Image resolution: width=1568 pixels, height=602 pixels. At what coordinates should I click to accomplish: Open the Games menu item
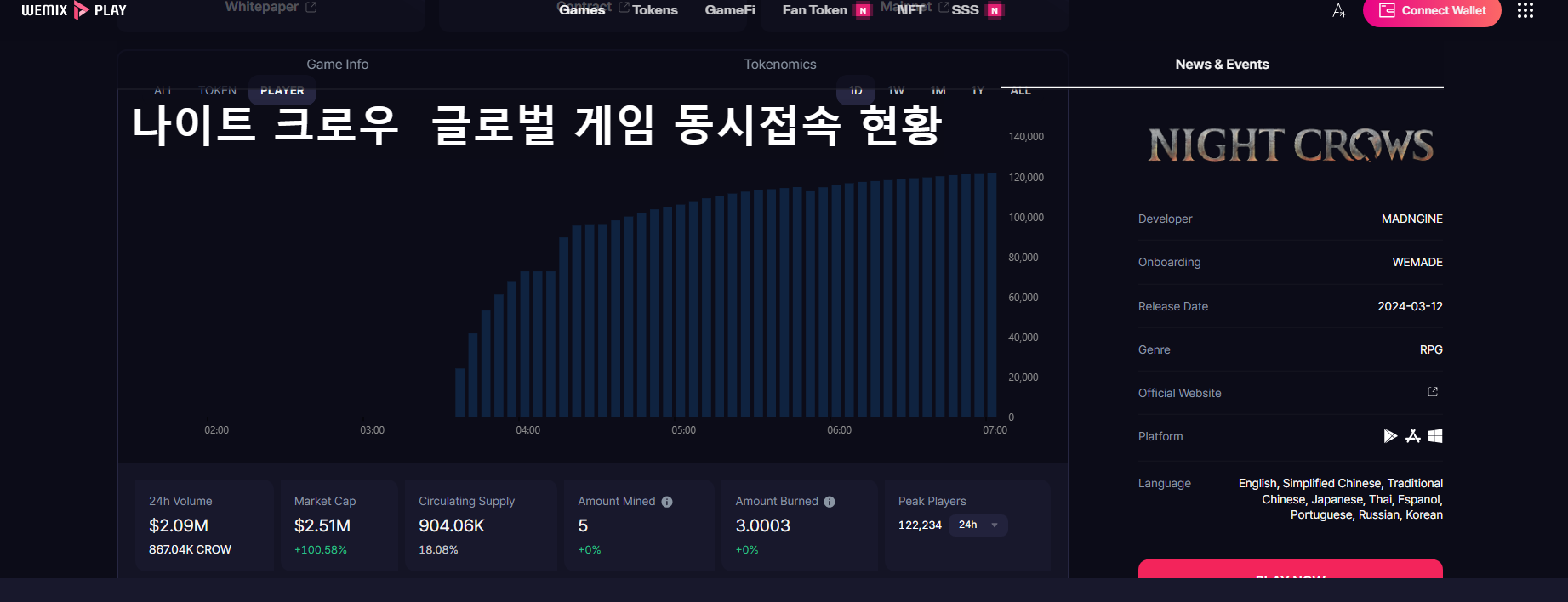pos(582,10)
